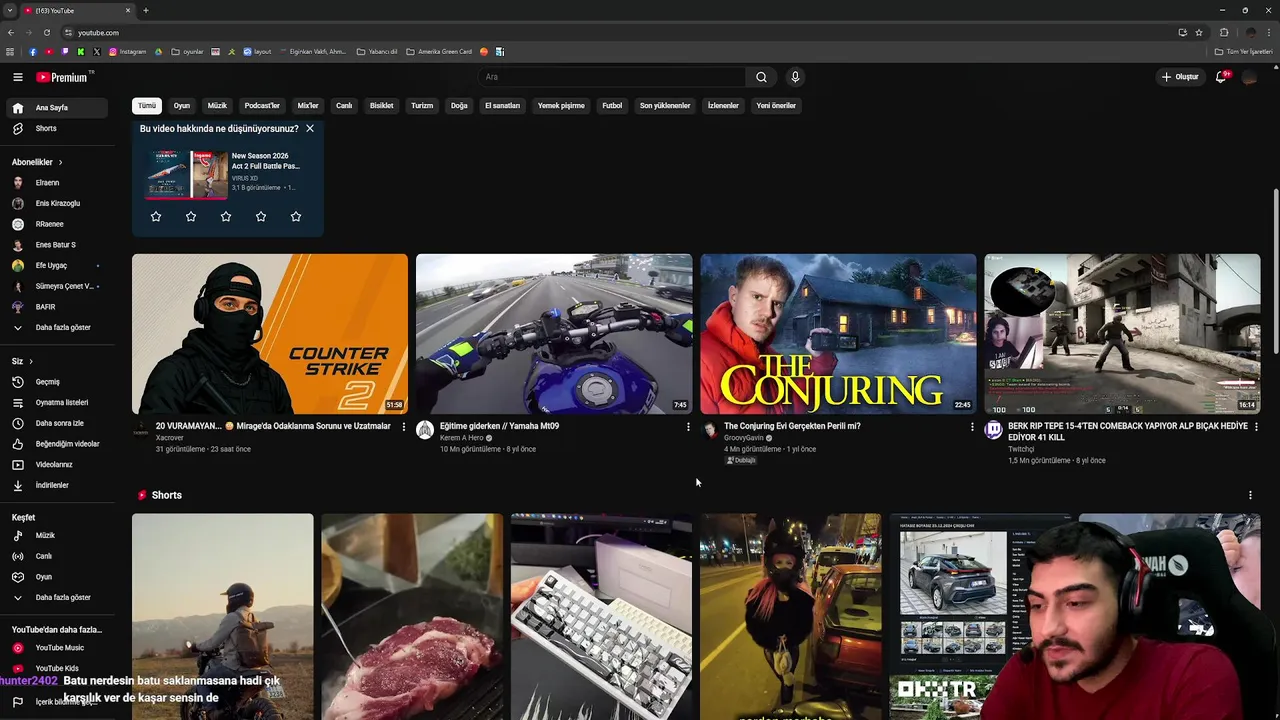Open the Twitchçi channel avatar
Viewport: 1280px width, 720px height.
click(993, 430)
